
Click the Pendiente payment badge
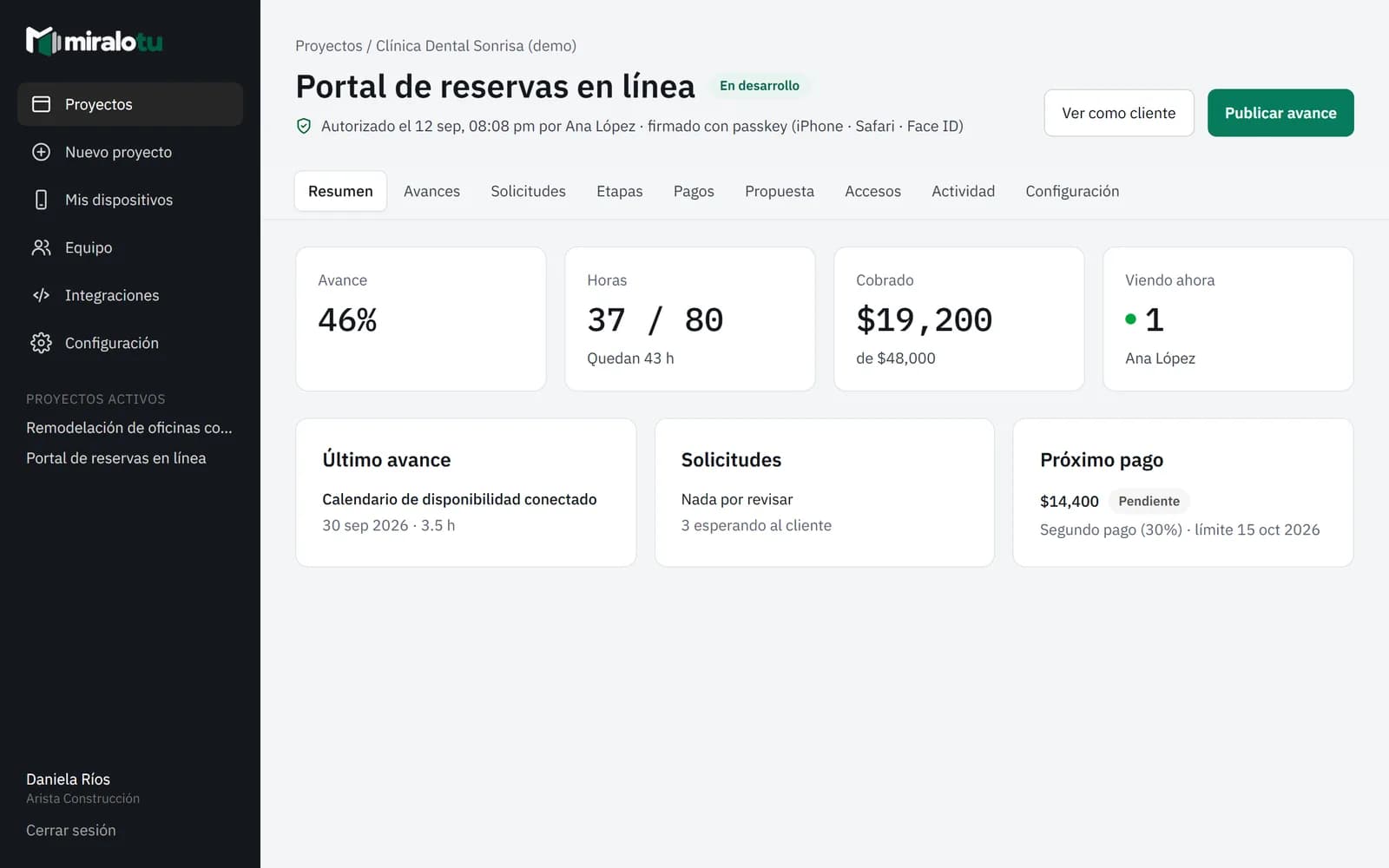point(1149,501)
